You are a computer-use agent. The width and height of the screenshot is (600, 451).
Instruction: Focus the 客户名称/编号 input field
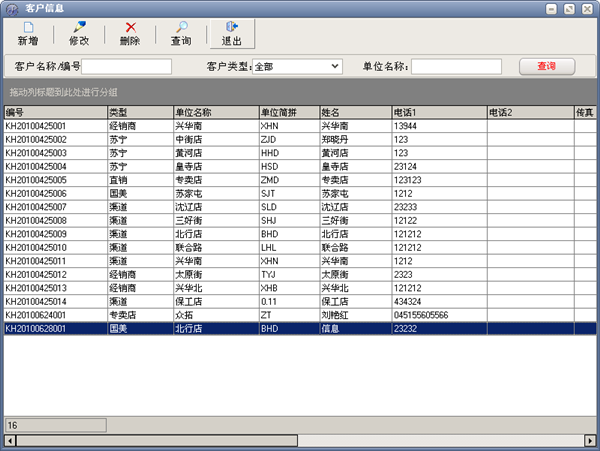point(128,67)
